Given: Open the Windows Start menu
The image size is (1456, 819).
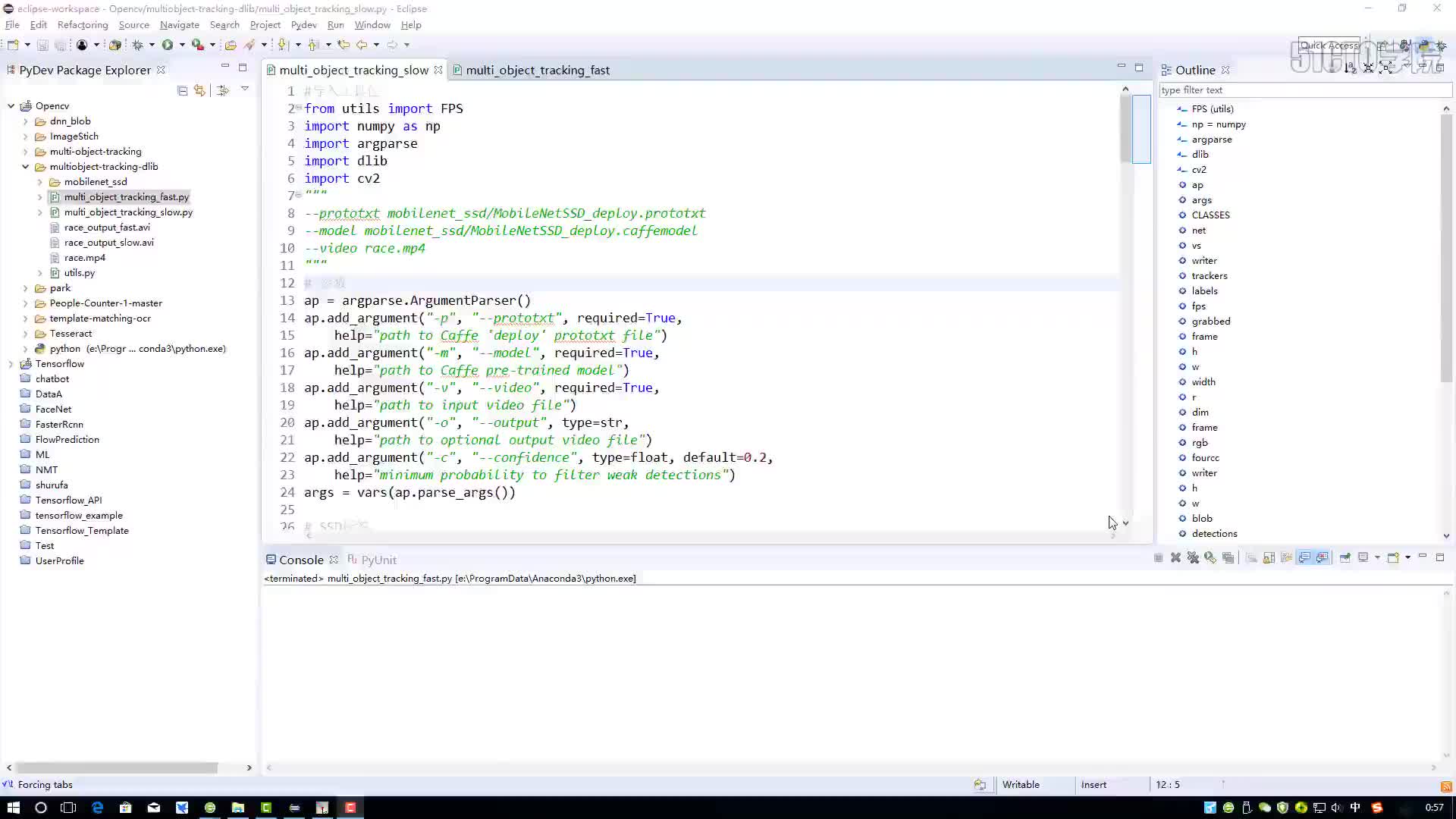Looking at the screenshot, I should point(13,808).
